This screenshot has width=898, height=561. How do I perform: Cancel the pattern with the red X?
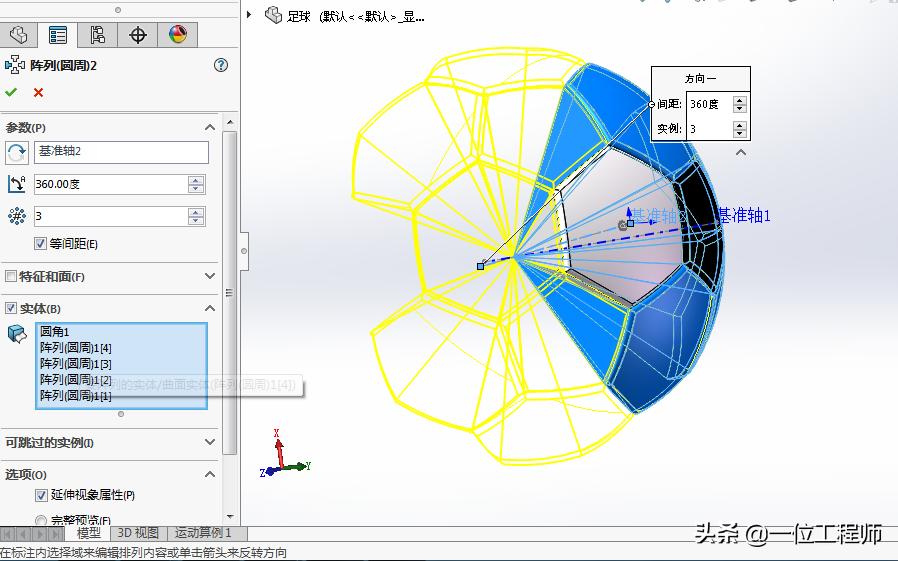pyautogui.click(x=39, y=92)
